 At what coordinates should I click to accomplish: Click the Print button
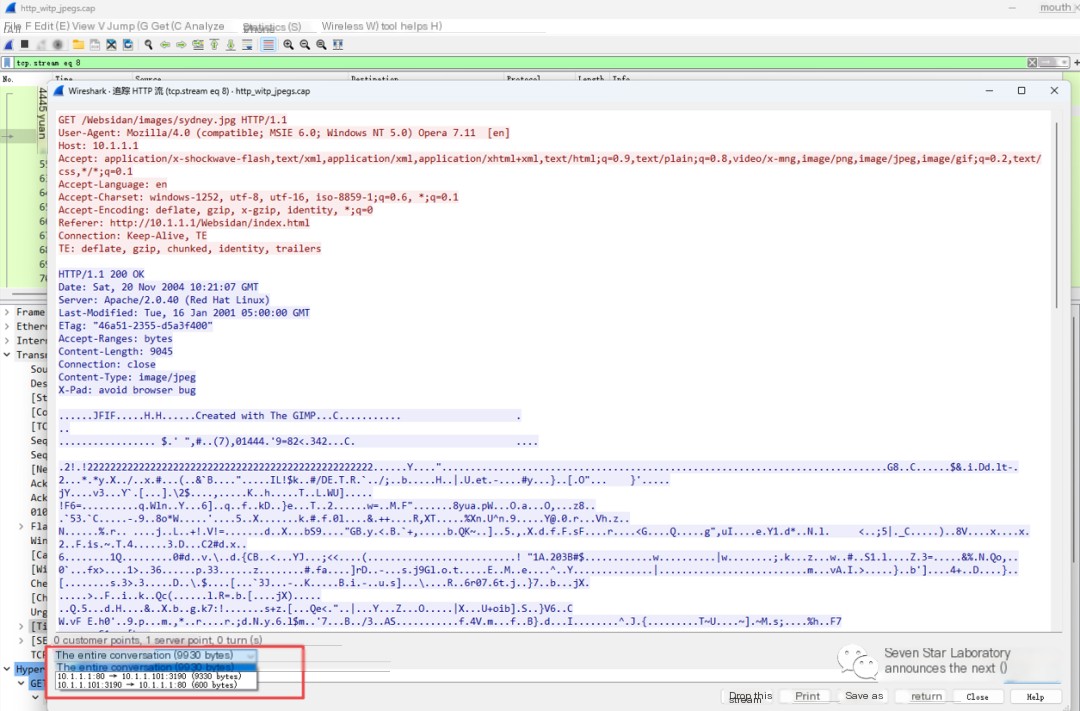807,697
